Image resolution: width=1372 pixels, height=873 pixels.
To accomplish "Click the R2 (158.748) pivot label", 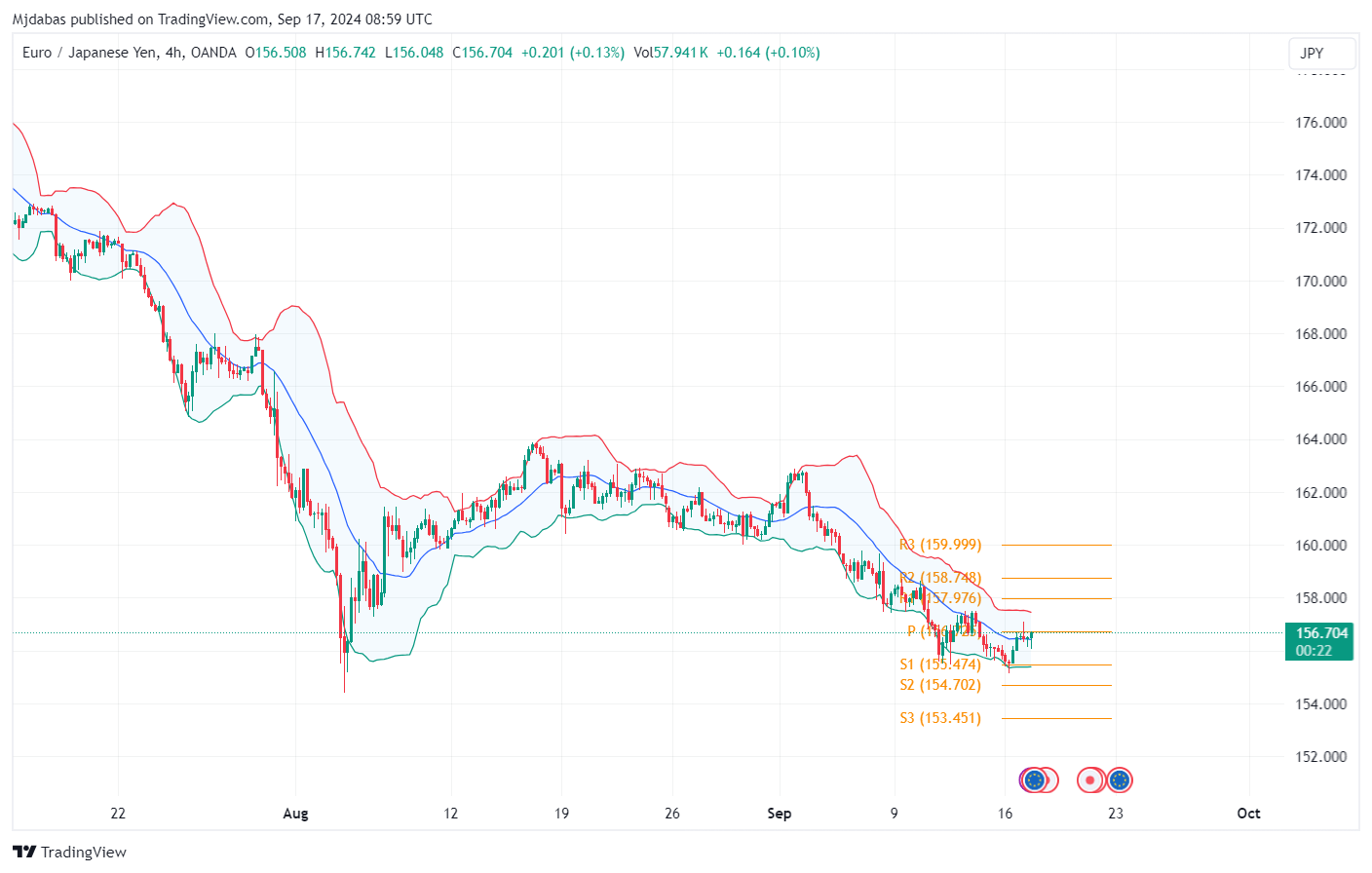I will click(940, 578).
